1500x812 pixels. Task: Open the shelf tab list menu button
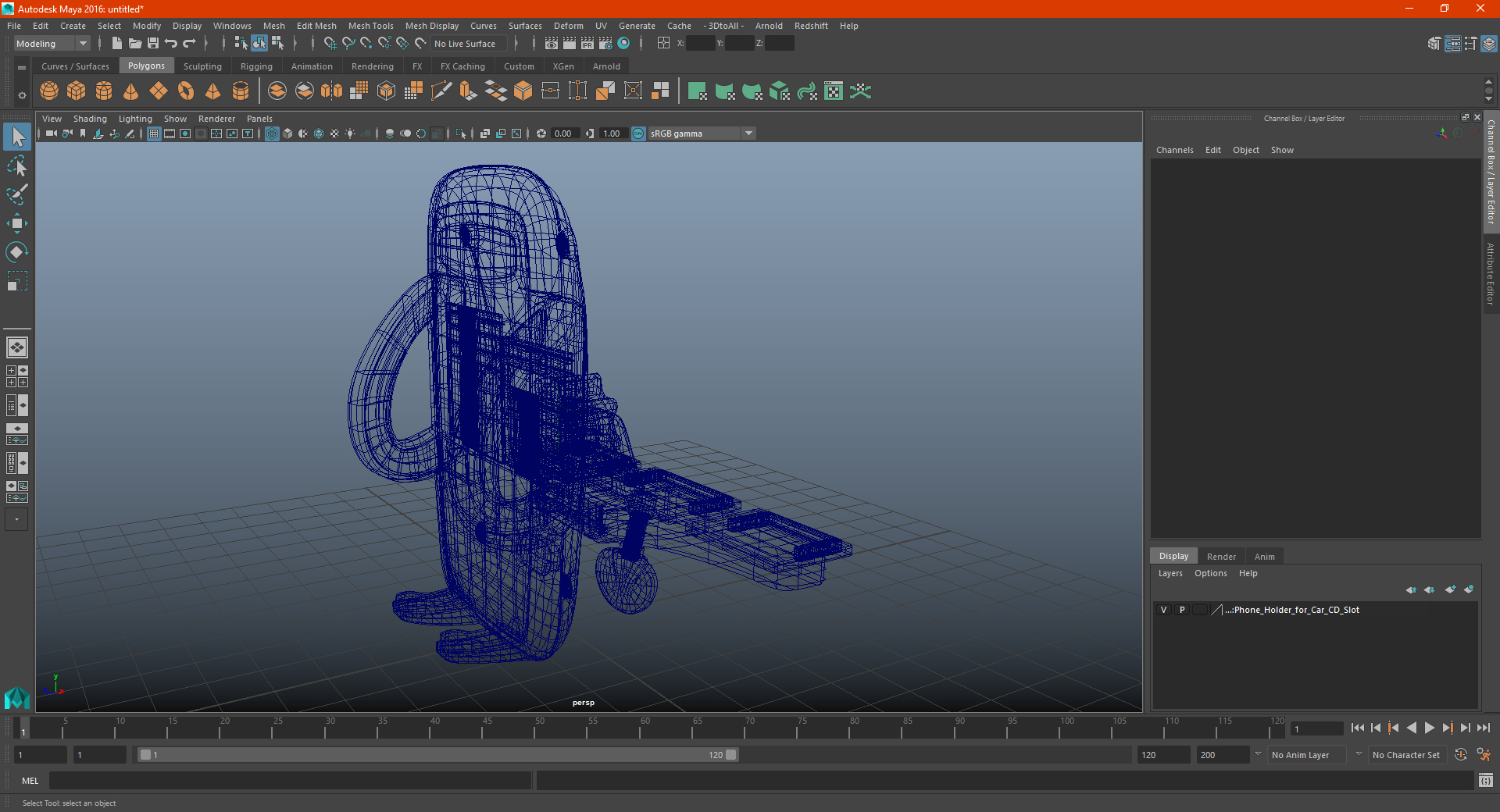(22, 68)
